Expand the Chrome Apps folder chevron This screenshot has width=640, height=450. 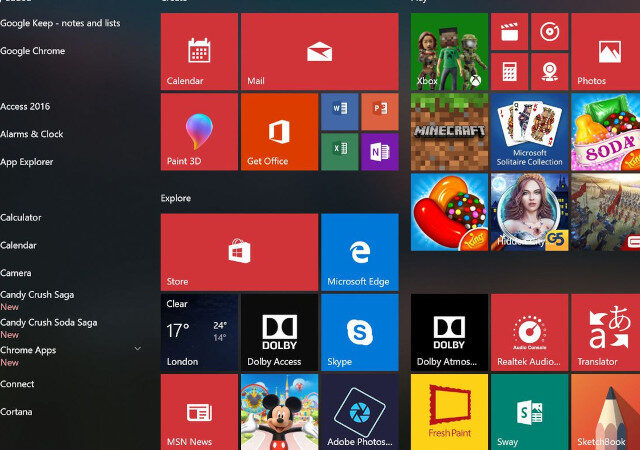click(x=137, y=349)
